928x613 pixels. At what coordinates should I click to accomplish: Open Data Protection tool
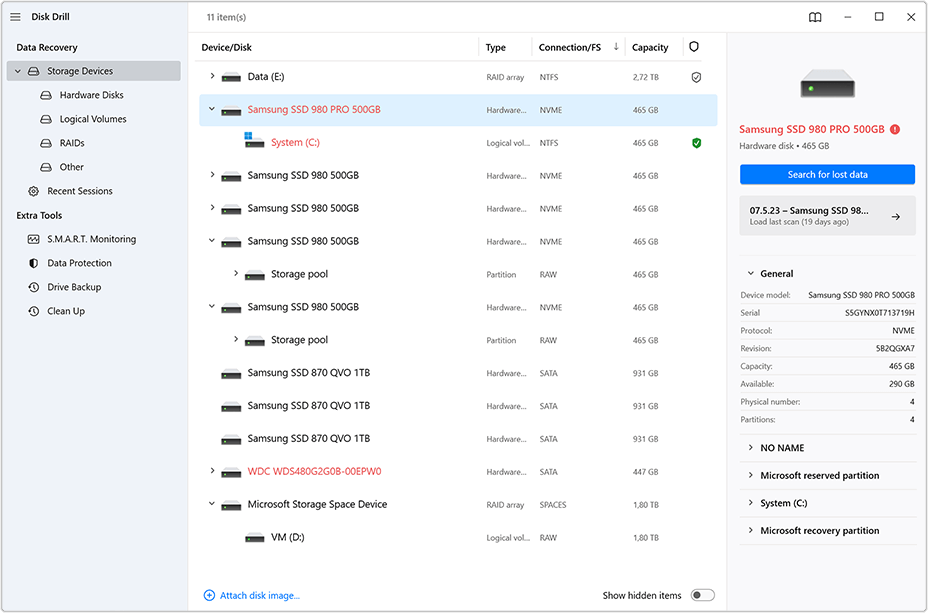click(79, 263)
